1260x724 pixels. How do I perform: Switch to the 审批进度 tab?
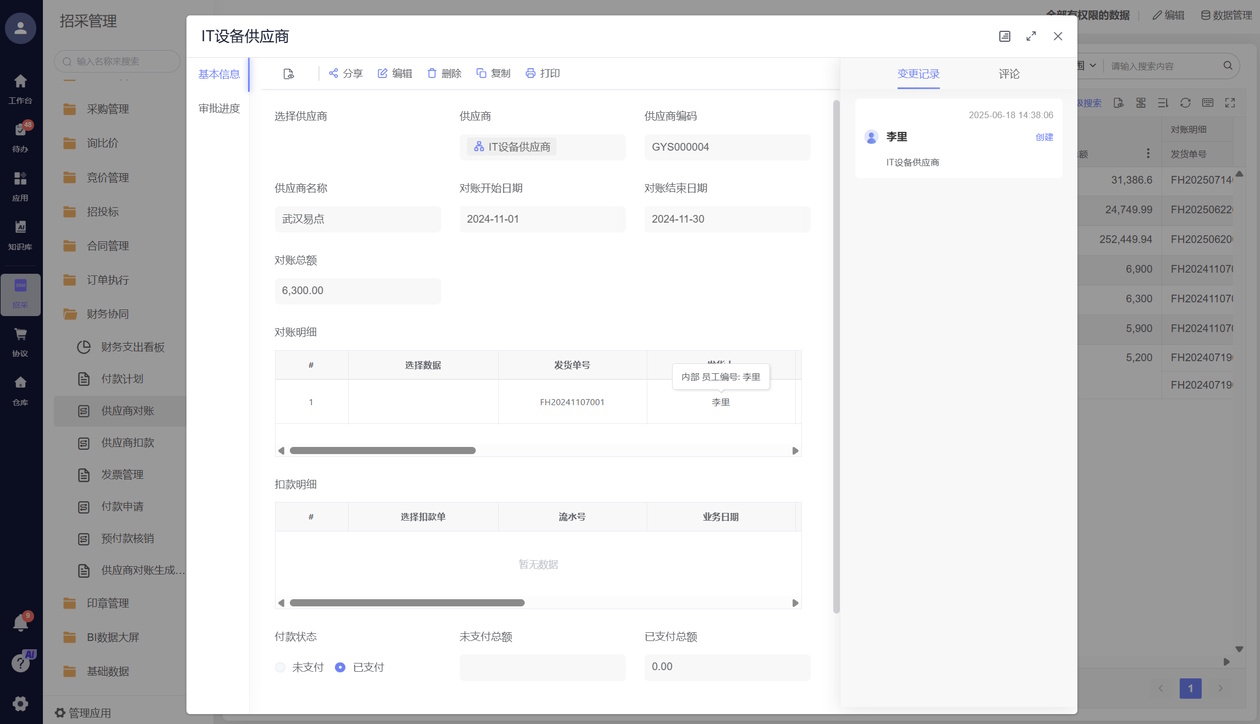(218, 108)
